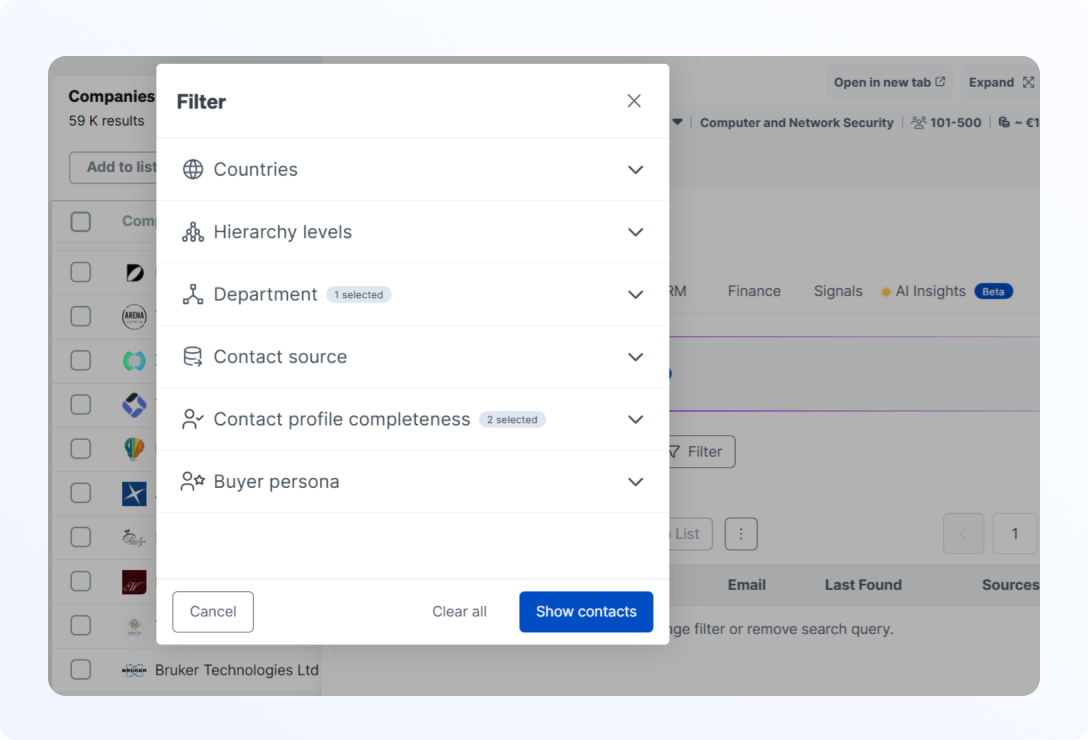Screen dimensions: 1088x740
Task: Tick checkbox beside the blue star logo
Action: [x=80, y=494]
